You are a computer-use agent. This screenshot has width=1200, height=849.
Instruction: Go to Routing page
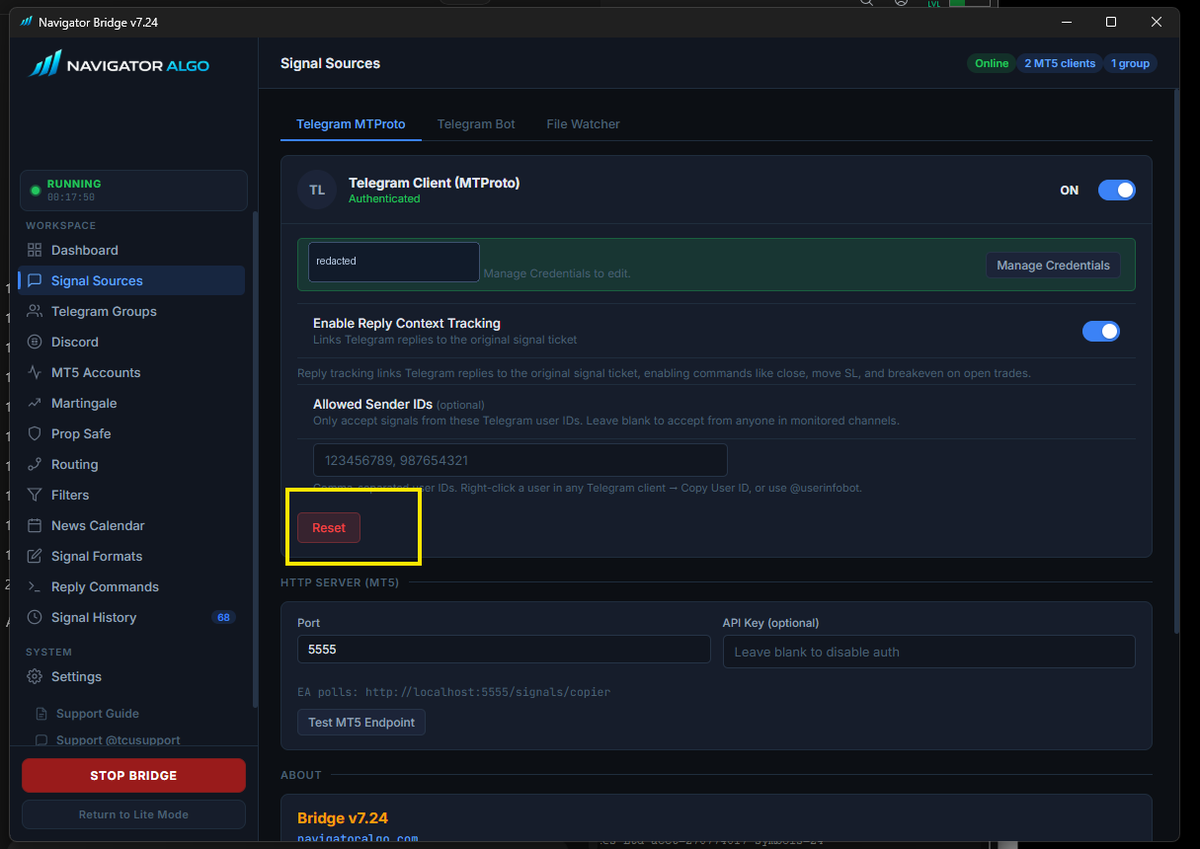[x=131, y=464]
